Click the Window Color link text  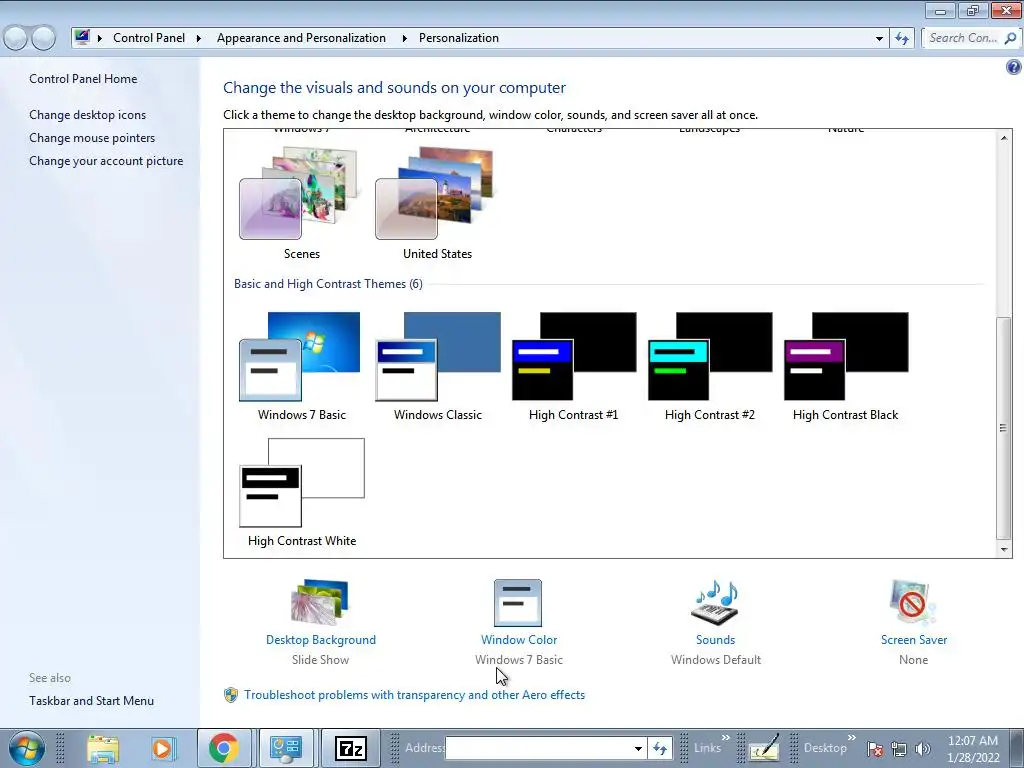(x=519, y=640)
